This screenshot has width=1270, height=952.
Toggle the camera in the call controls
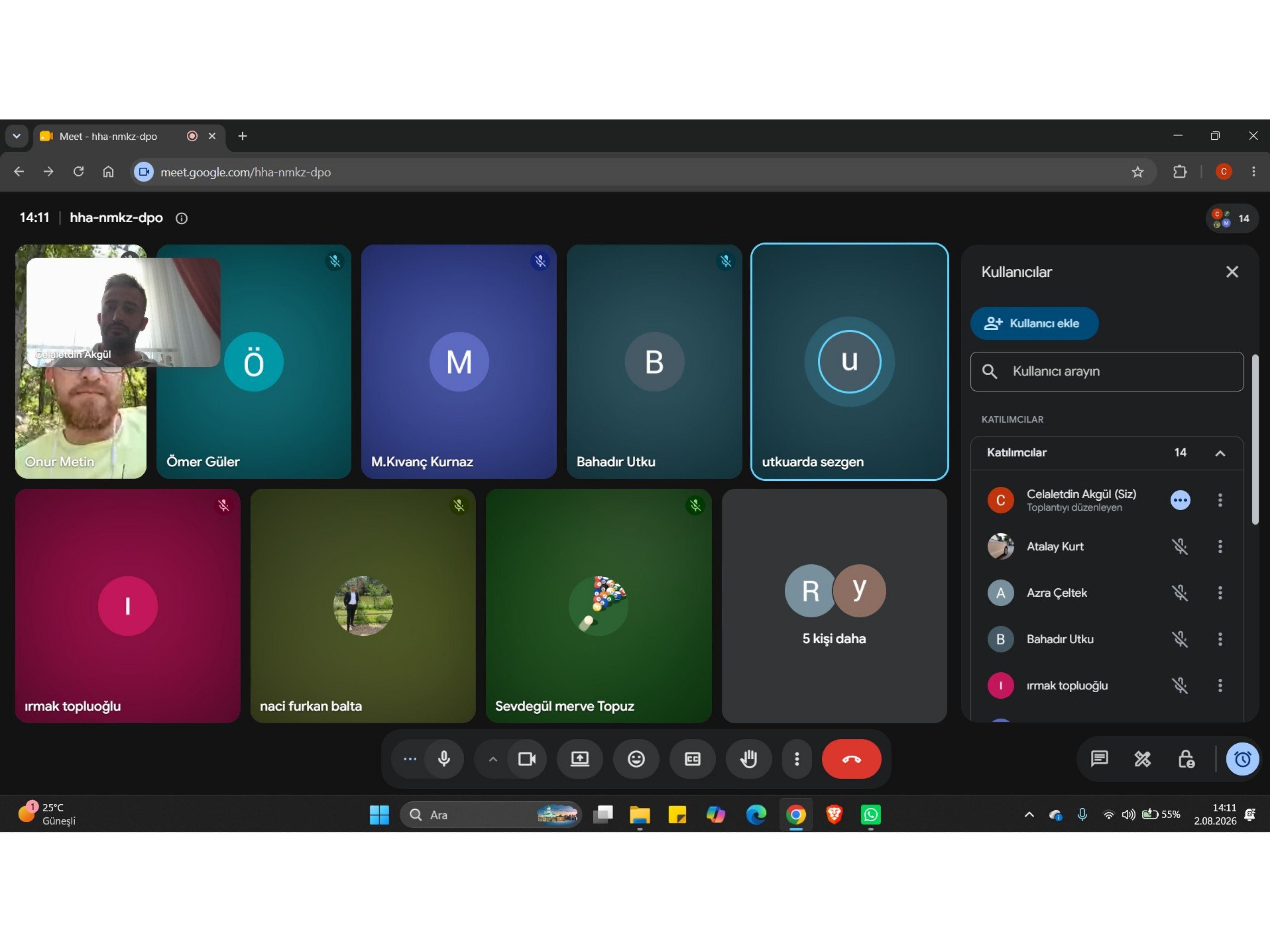coord(527,759)
